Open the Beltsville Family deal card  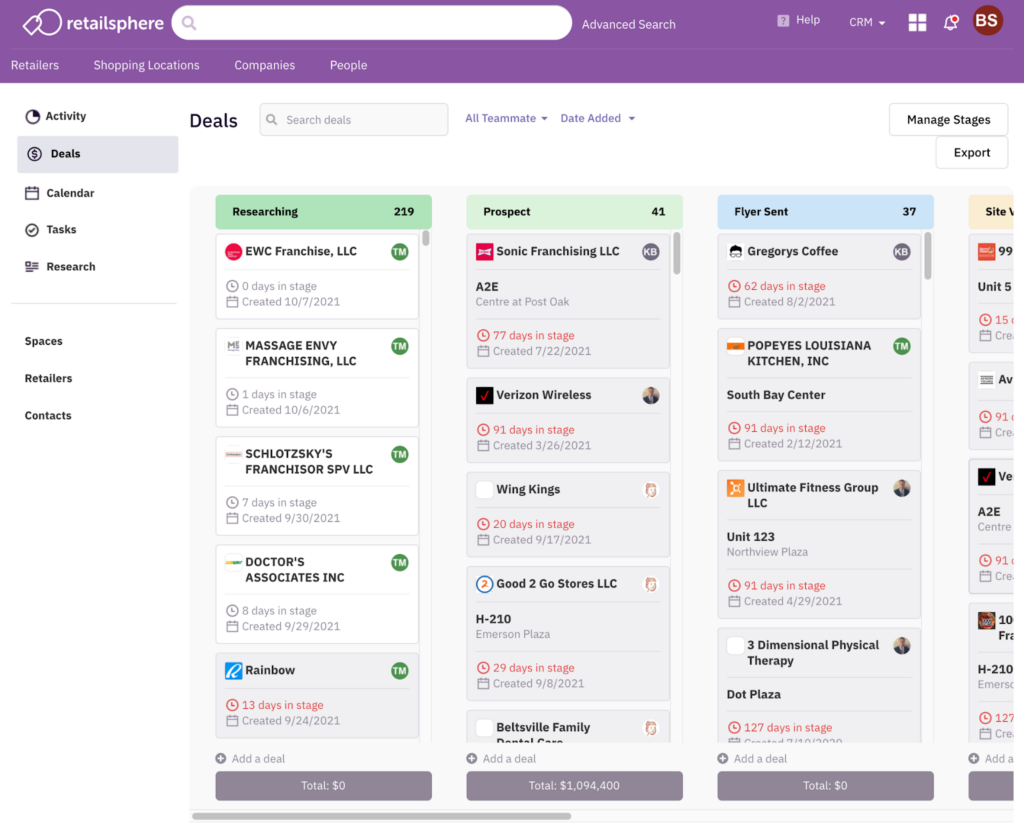568,727
